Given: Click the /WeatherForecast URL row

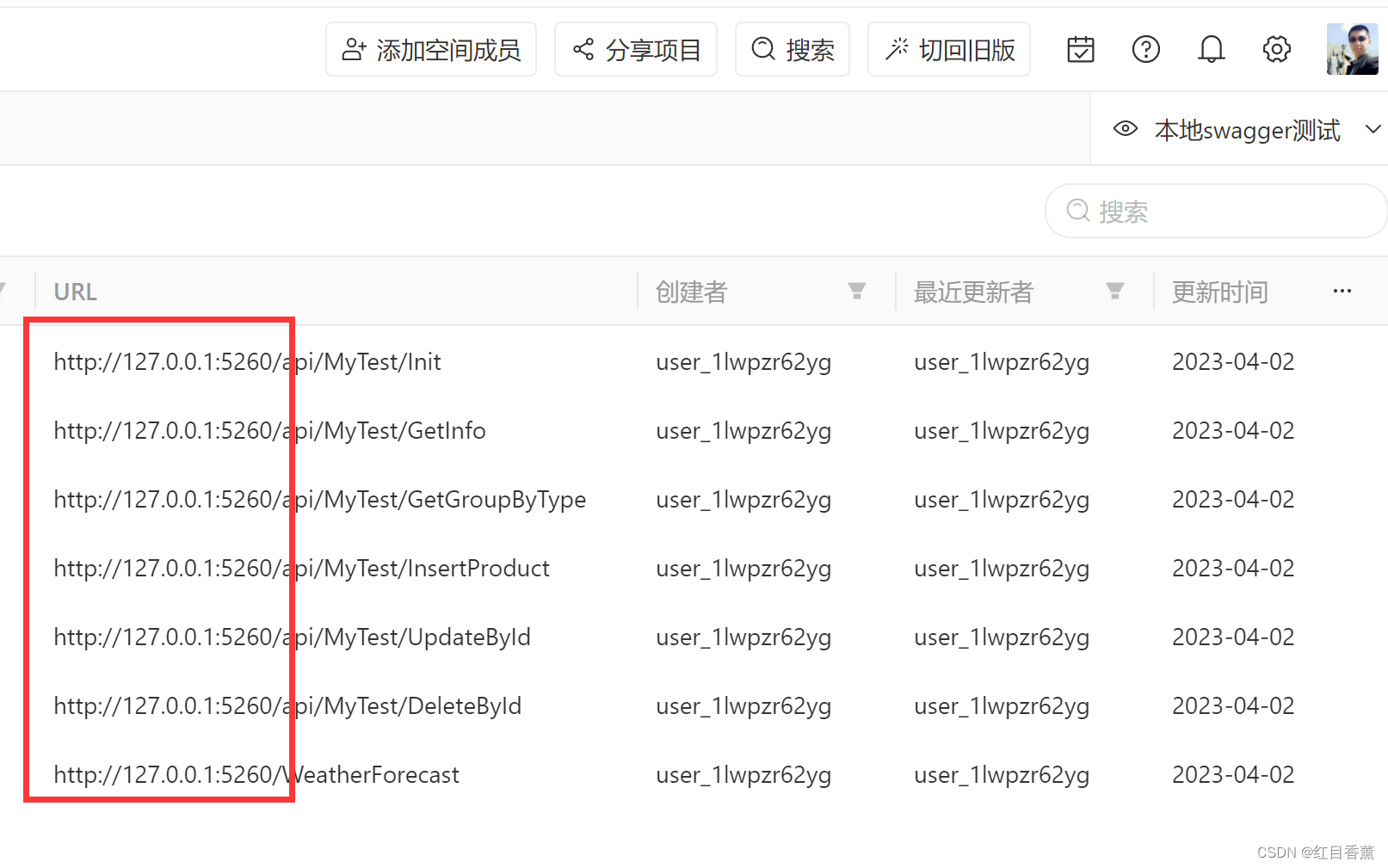Looking at the screenshot, I should coord(256,774).
